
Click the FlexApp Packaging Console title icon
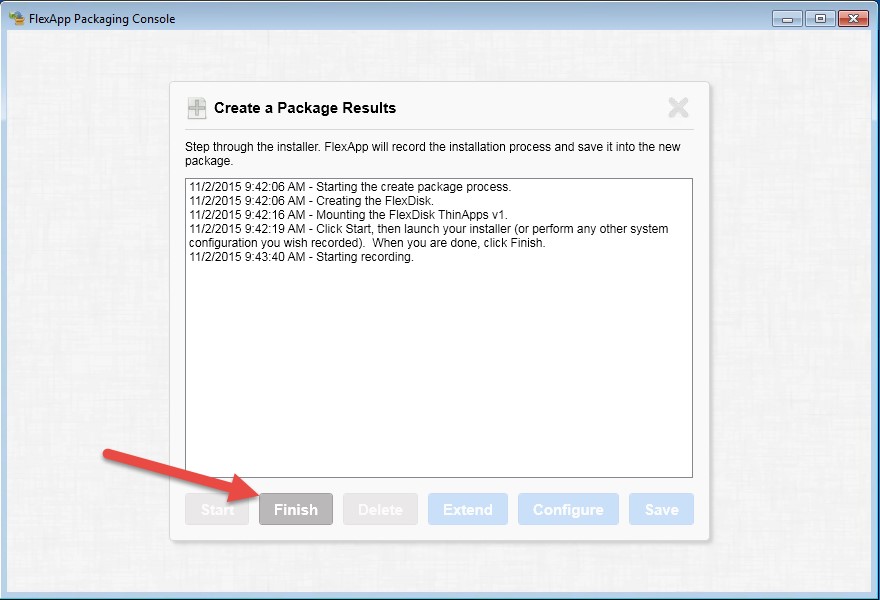[17, 18]
